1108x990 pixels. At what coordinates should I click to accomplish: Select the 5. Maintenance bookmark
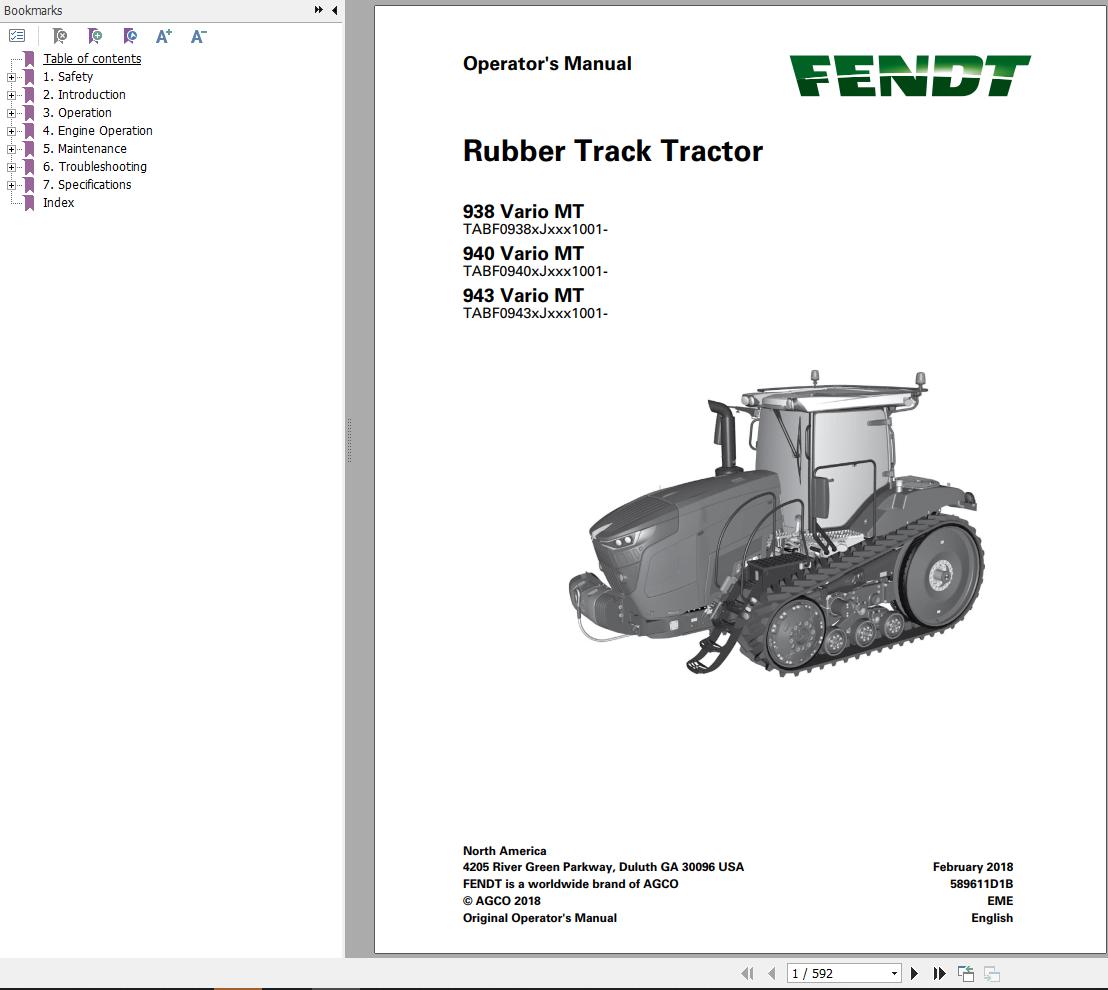(x=85, y=148)
